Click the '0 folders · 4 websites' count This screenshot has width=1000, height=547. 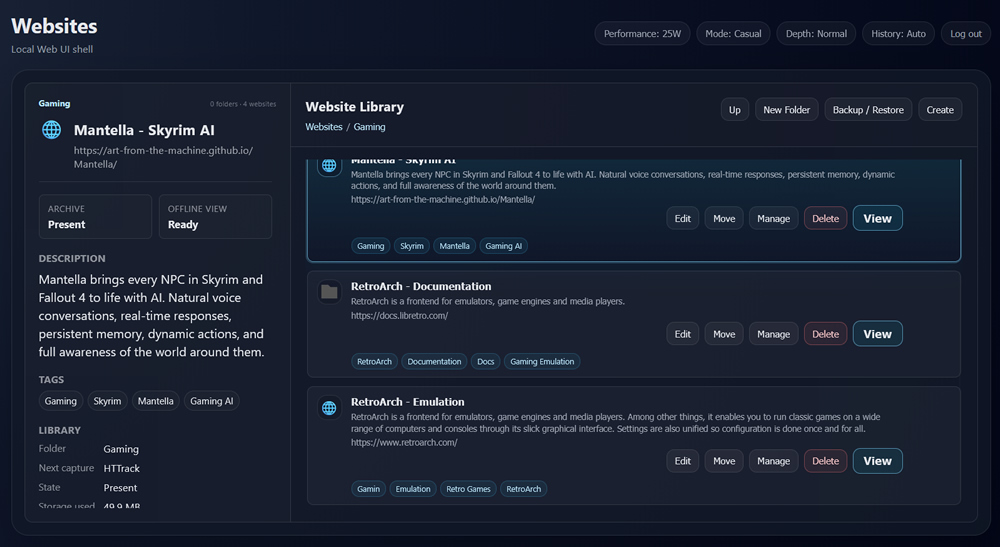coord(243,104)
